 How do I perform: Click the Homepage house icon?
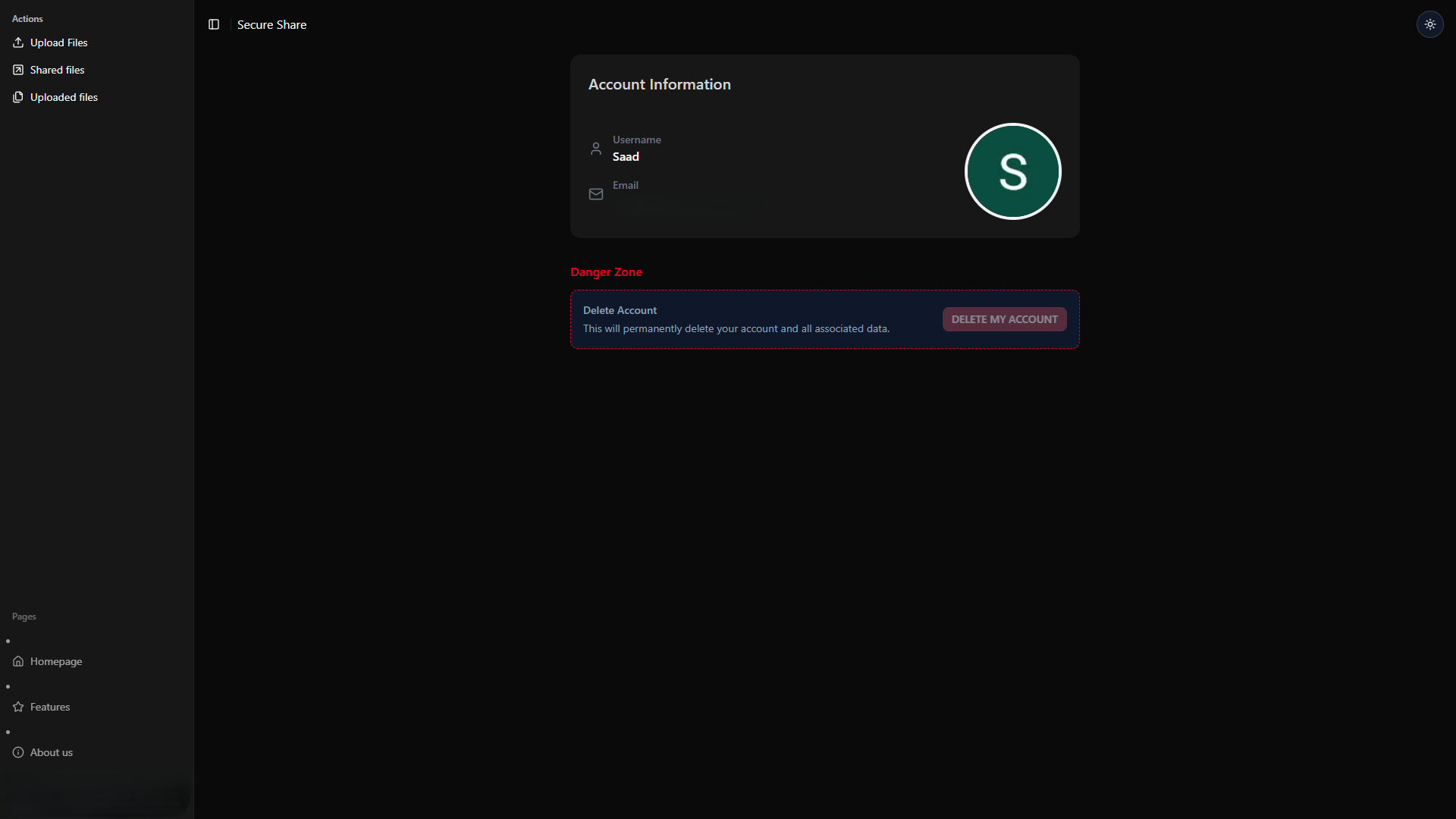point(18,661)
